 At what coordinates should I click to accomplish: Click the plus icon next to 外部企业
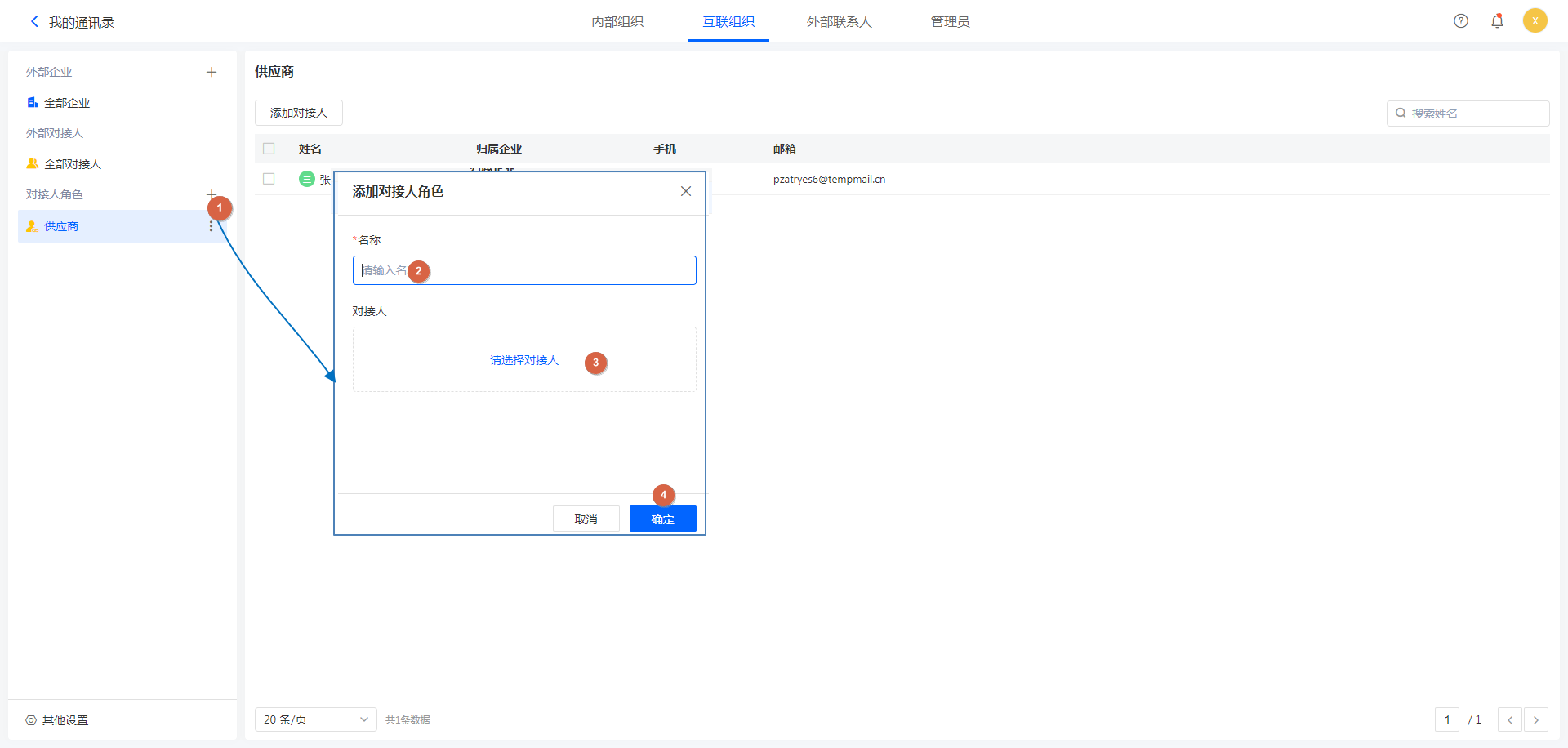click(212, 73)
